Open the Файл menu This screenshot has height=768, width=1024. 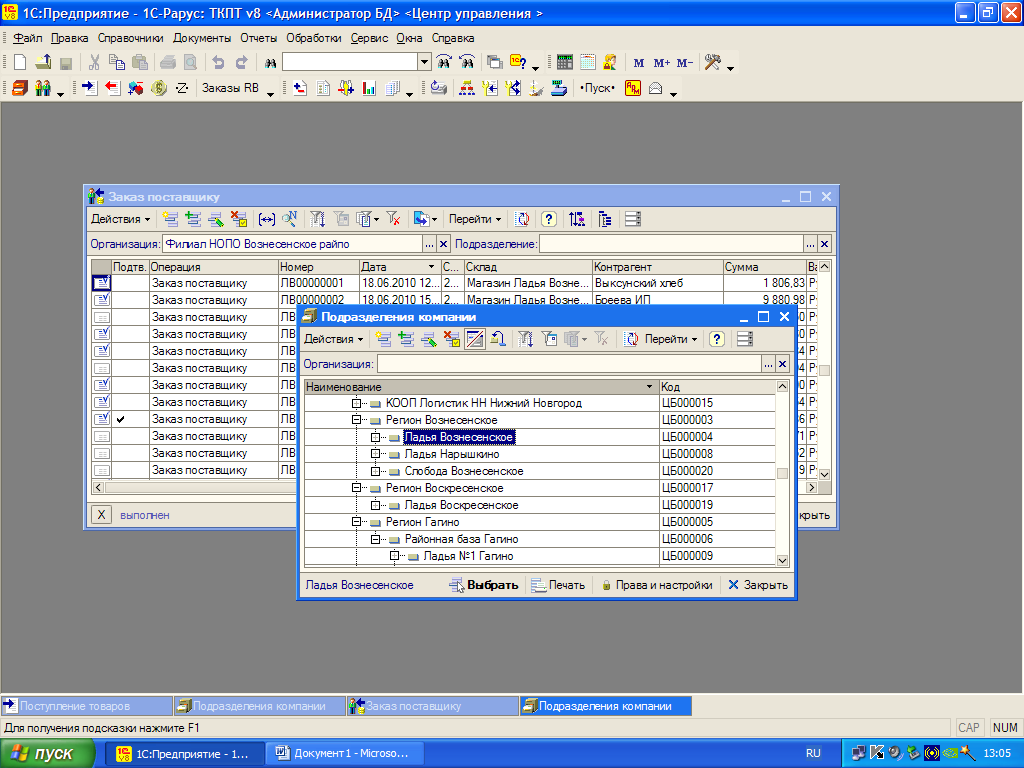[27, 38]
